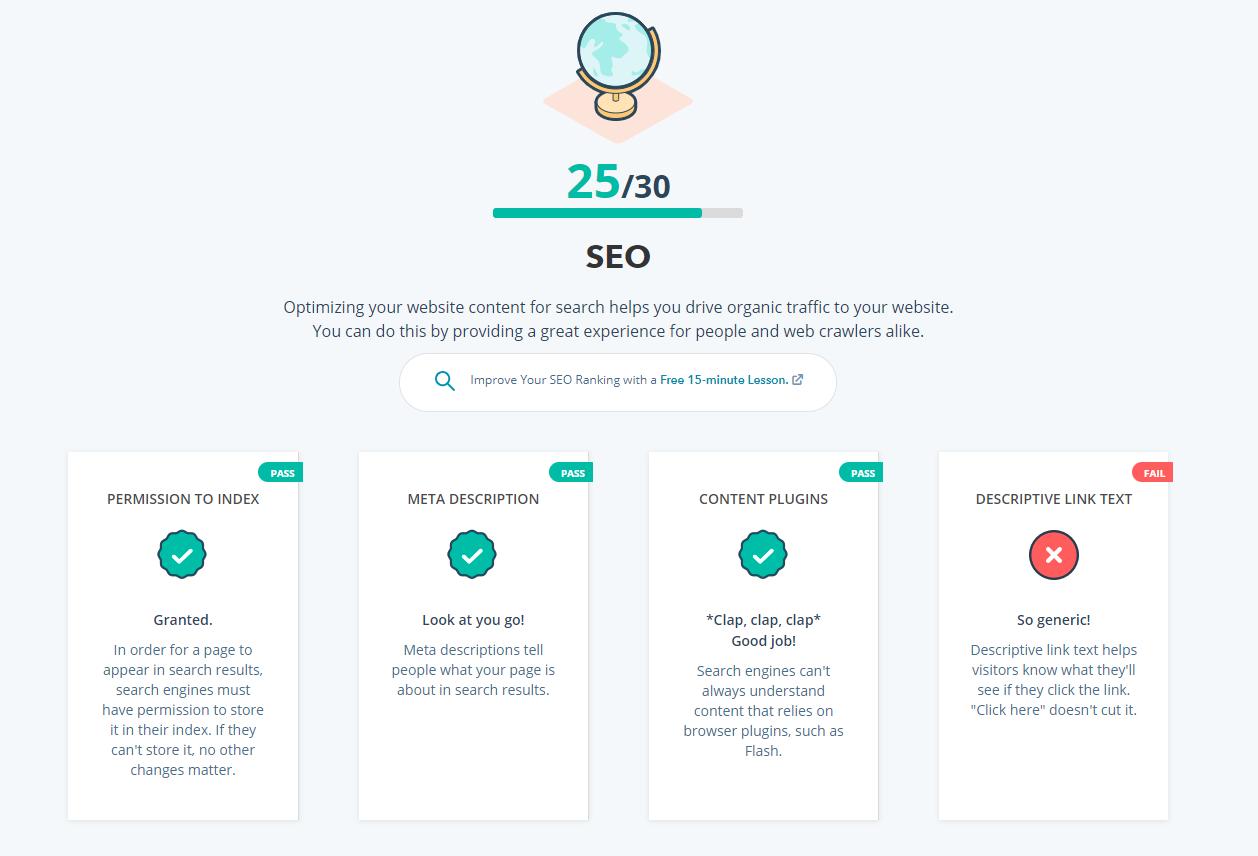The image size is (1258, 856).
Task: Click the green checkmark on Meta Description
Action: [x=472, y=554]
